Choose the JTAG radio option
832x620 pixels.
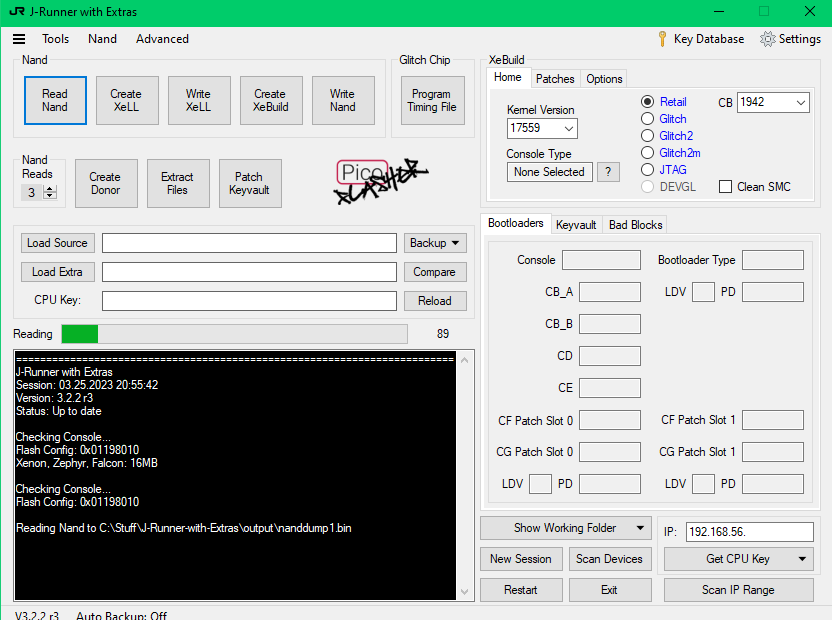click(x=647, y=170)
